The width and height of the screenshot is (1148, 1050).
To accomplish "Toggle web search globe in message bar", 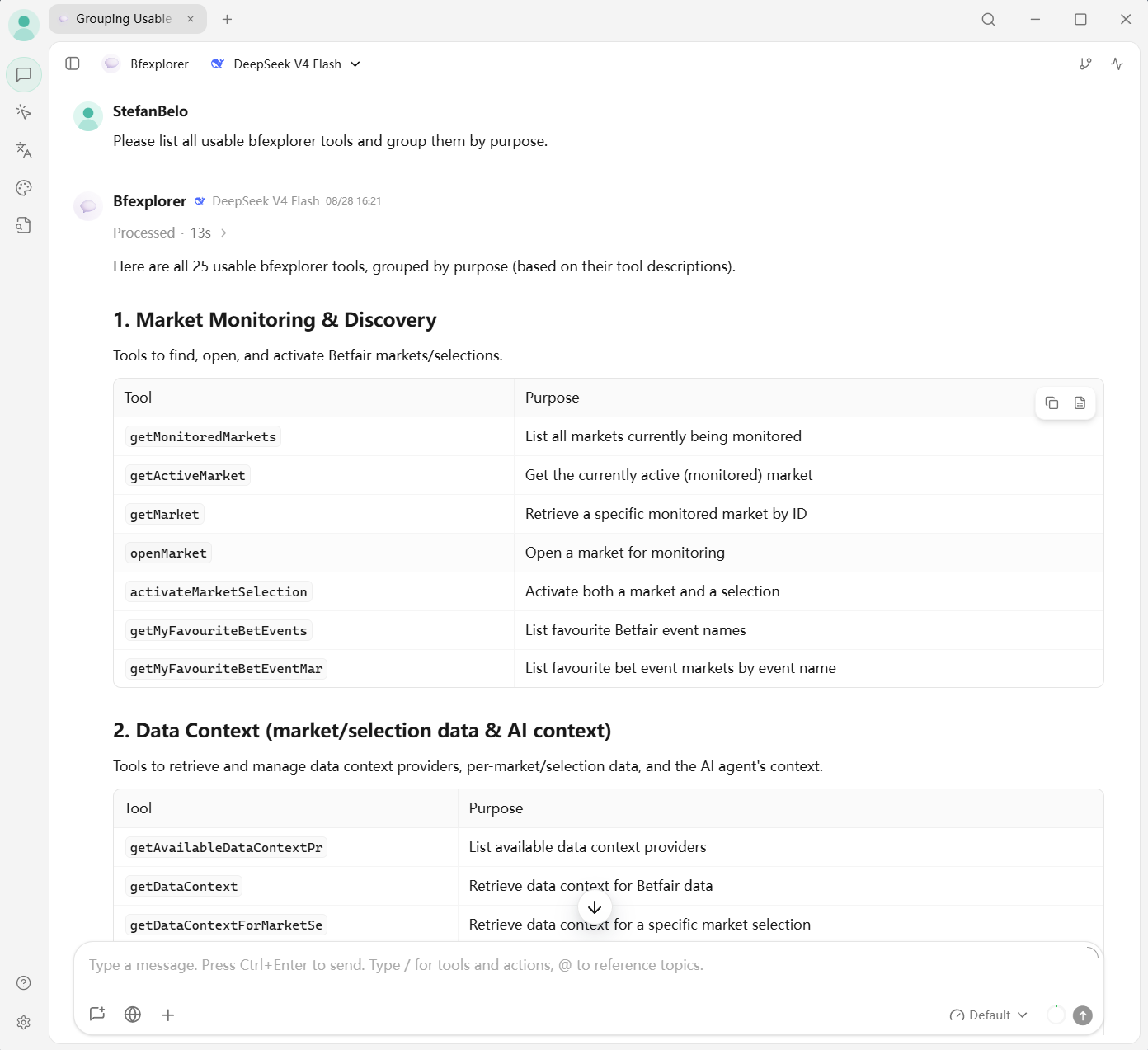I will [133, 1015].
